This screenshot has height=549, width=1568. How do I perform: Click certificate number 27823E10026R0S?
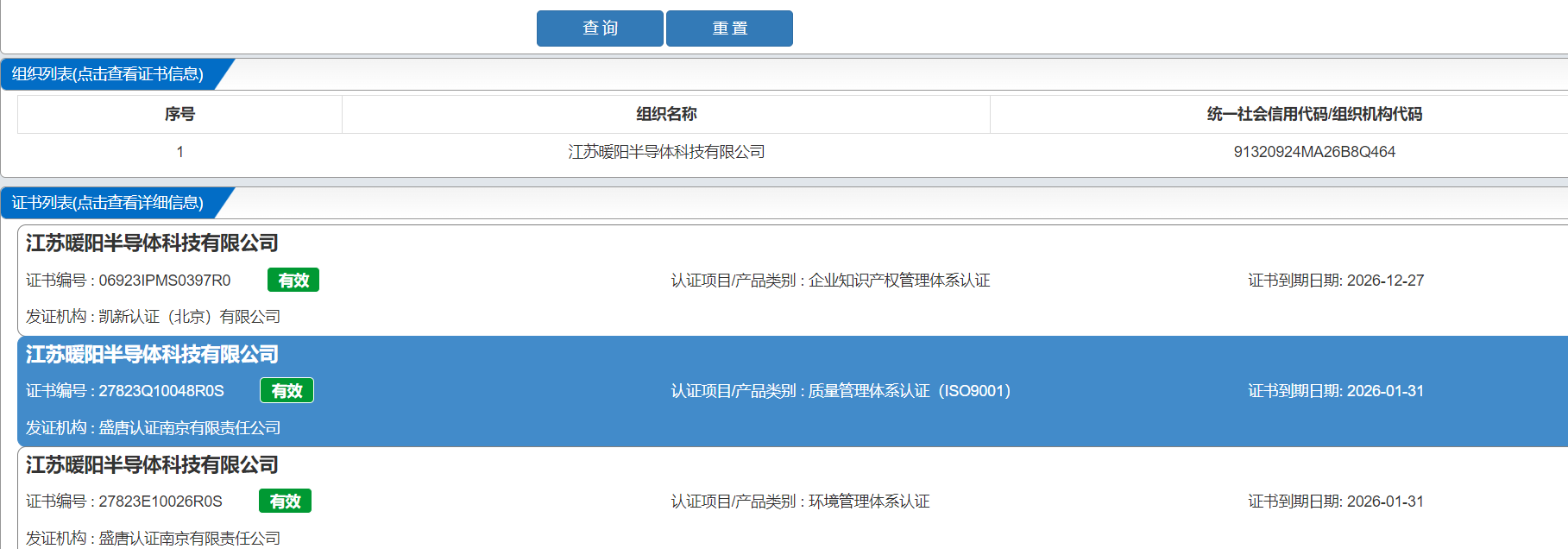(161, 502)
